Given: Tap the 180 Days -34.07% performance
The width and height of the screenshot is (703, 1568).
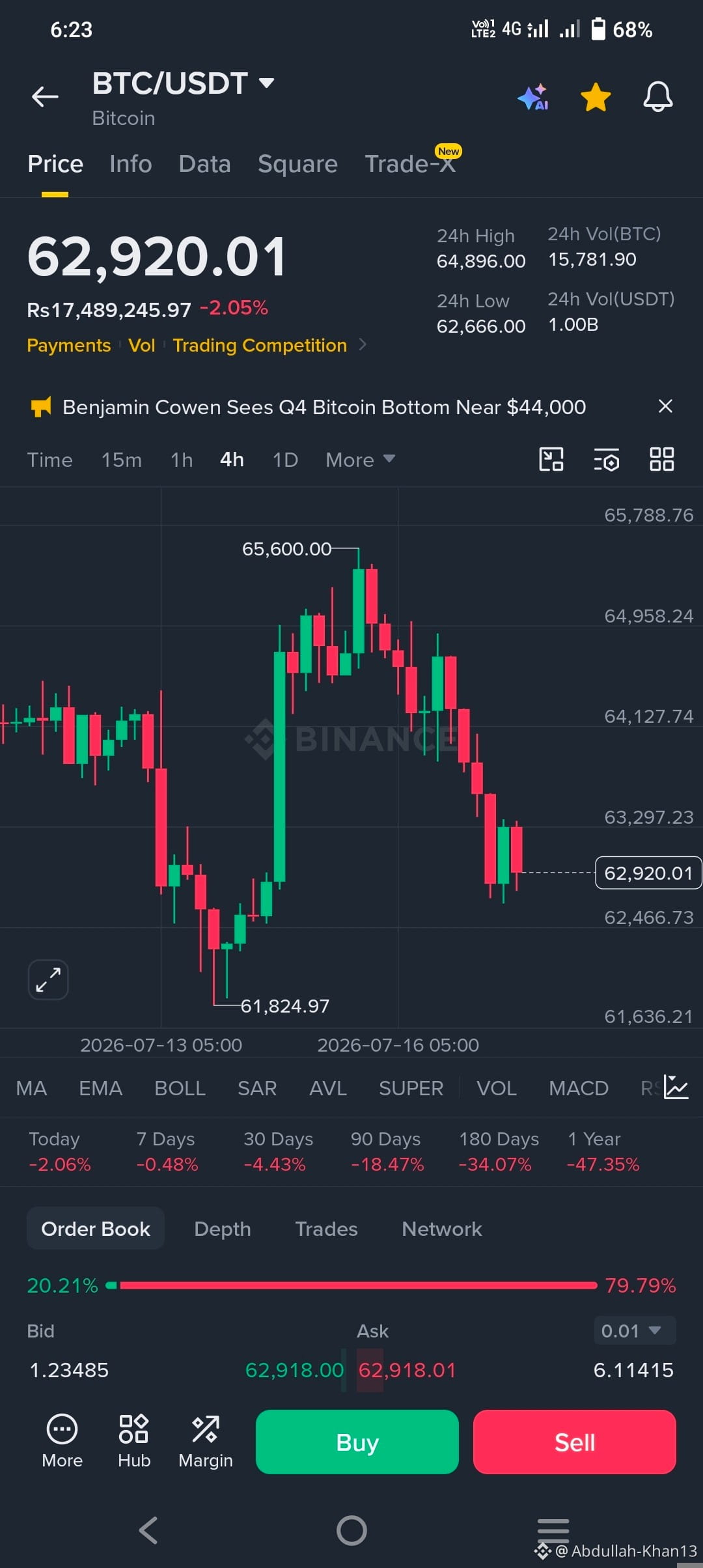Looking at the screenshot, I should pyautogui.click(x=499, y=1151).
